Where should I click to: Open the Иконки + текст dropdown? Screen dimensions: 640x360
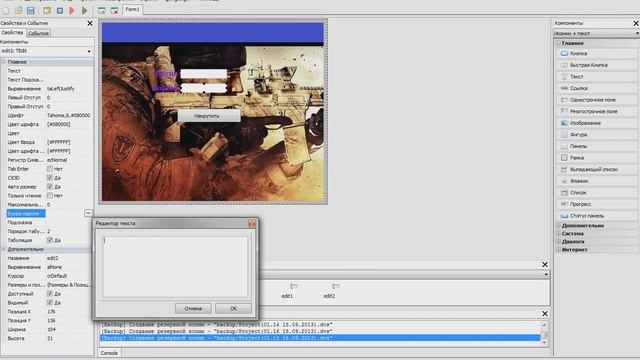637,33
